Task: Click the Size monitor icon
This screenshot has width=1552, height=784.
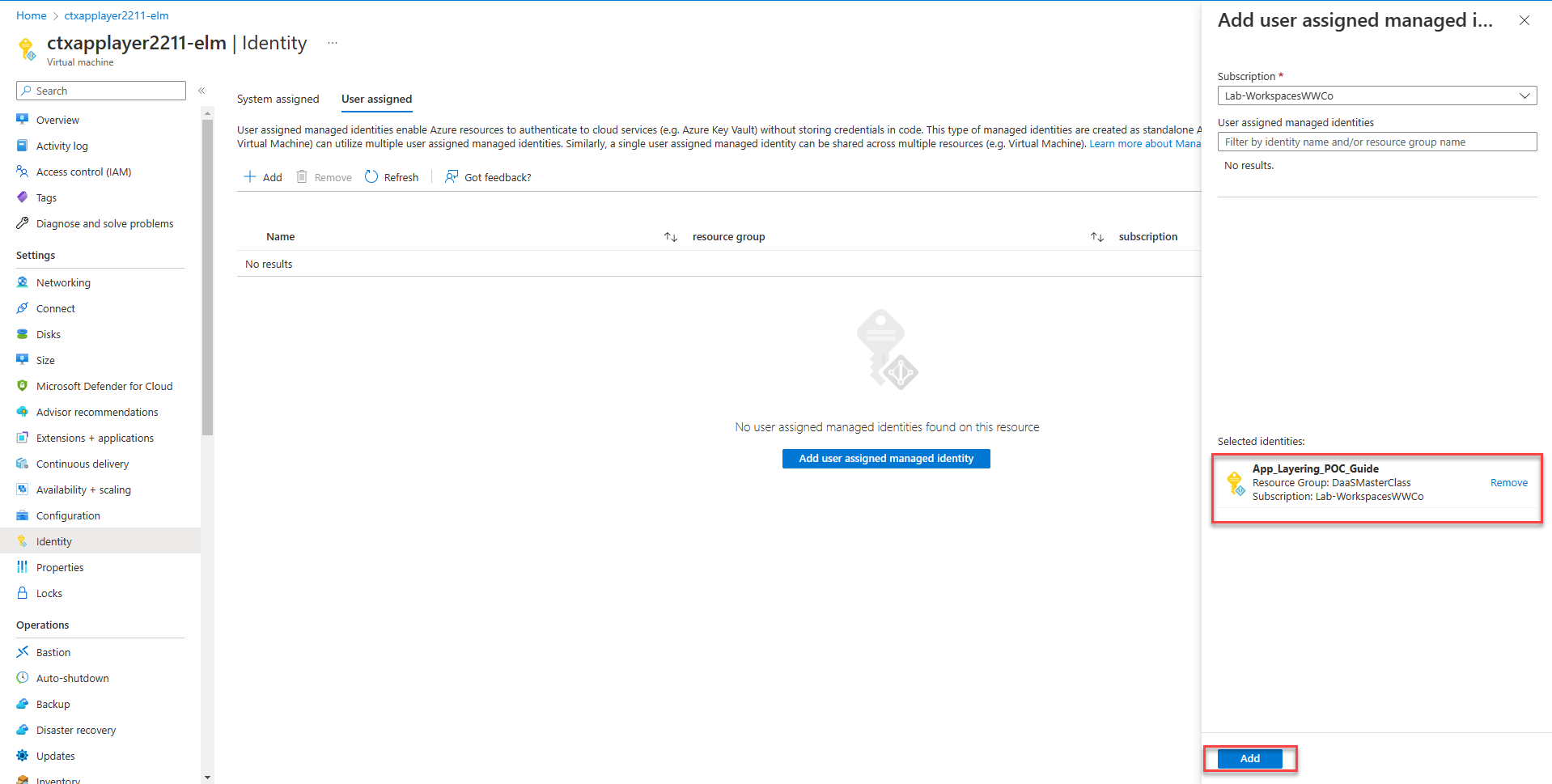Action: (x=23, y=360)
